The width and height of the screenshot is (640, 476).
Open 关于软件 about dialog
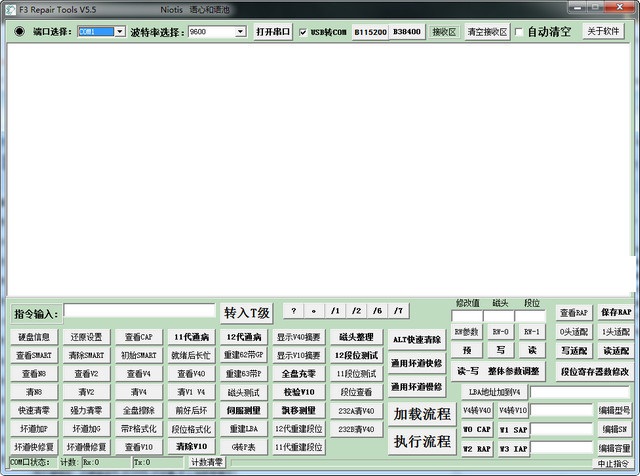point(603,31)
